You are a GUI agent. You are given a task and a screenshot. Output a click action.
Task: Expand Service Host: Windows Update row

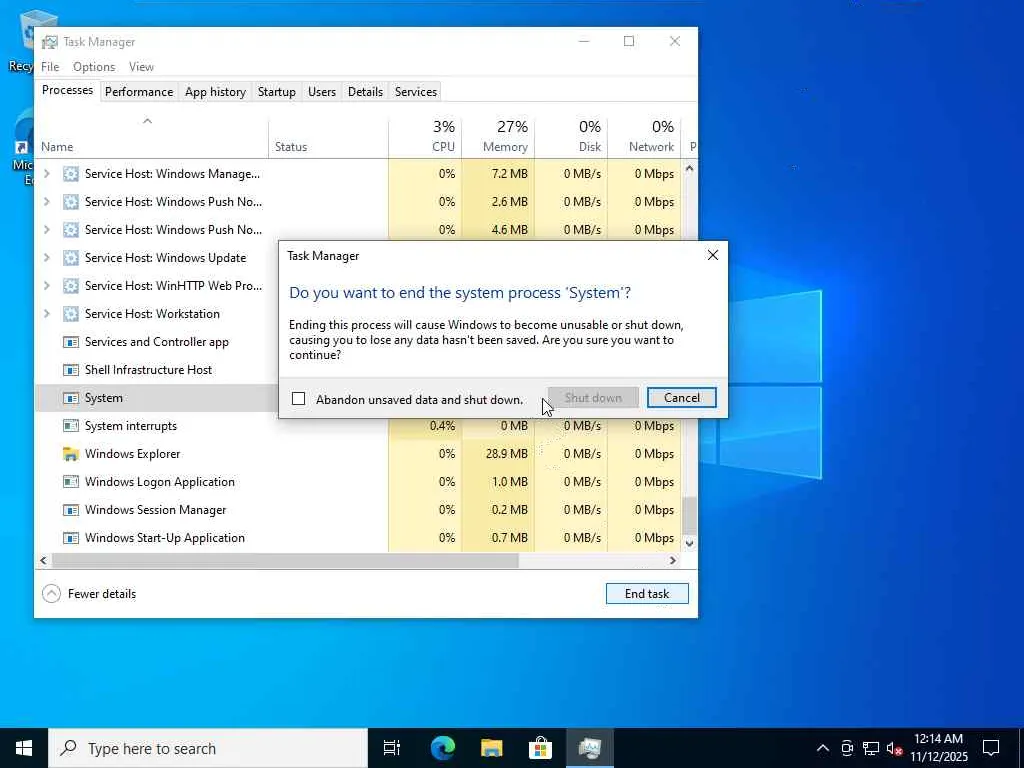(x=47, y=258)
